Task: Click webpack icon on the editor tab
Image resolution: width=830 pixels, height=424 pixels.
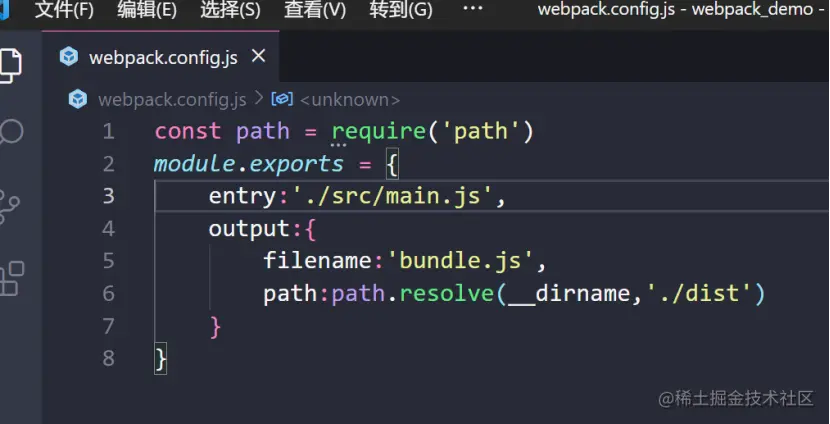Action: 69,56
